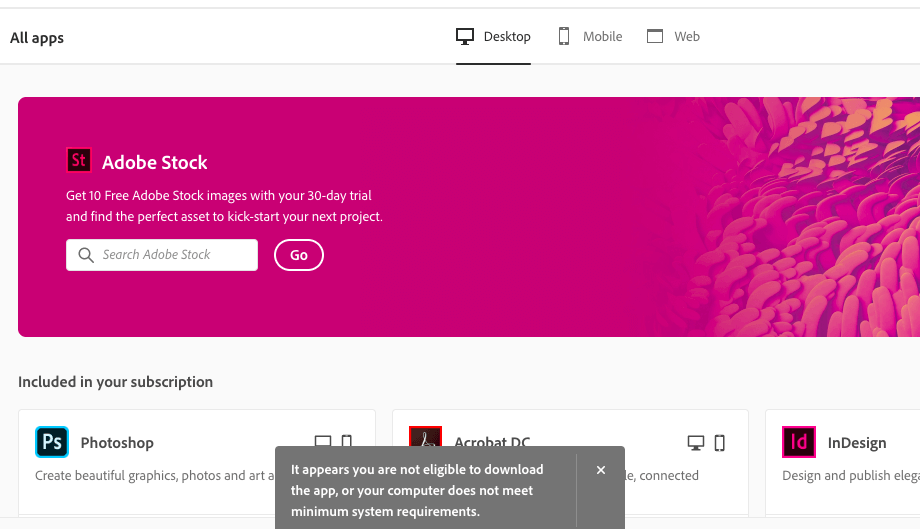The height and width of the screenshot is (529, 920).
Task: Click the magnifier icon in search box
Action: (86, 255)
